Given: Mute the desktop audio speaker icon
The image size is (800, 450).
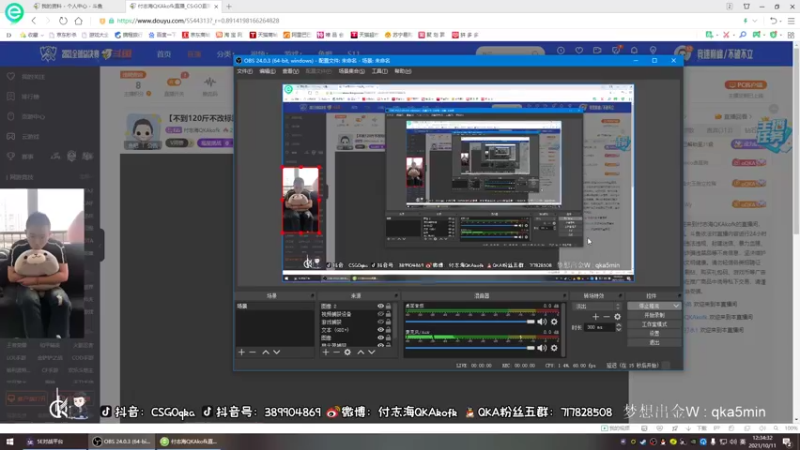Looking at the screenshot, I should 542,321.
